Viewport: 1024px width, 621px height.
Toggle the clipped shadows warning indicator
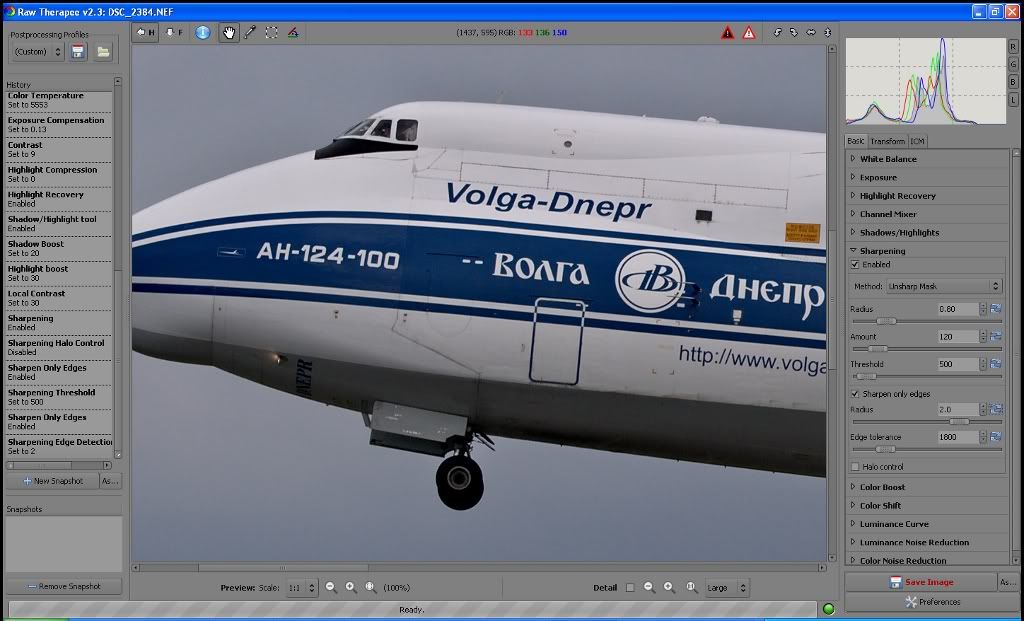pos(728,33)
